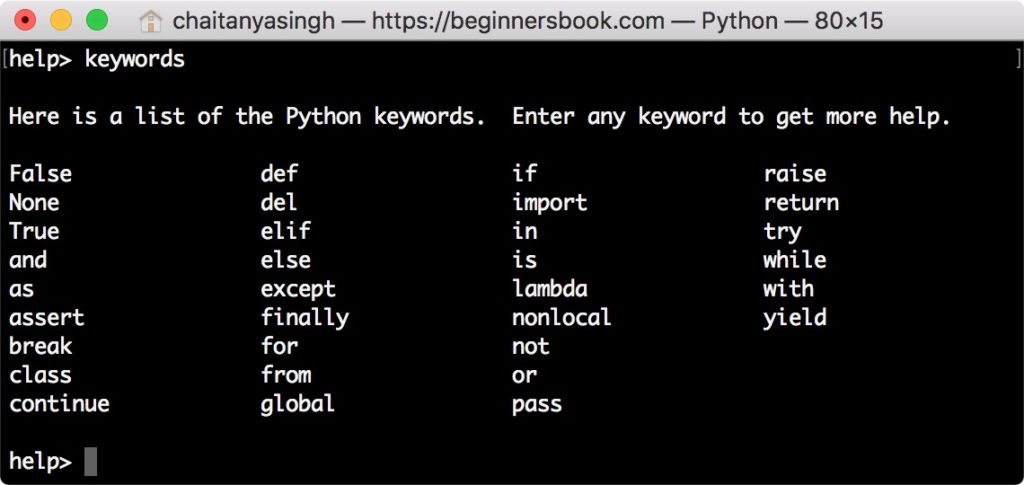Screen dimensions: 1024x485
Task: Click the 'import' keyword
Action: (550, 203)
